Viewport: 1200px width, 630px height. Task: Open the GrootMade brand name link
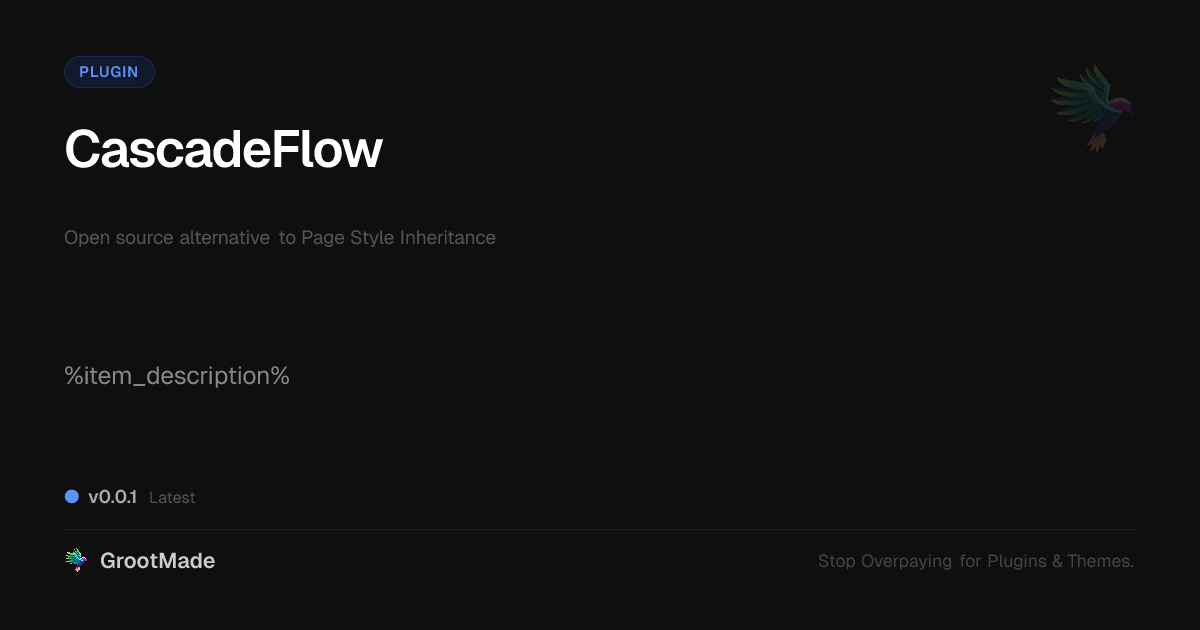coord(157,561)
